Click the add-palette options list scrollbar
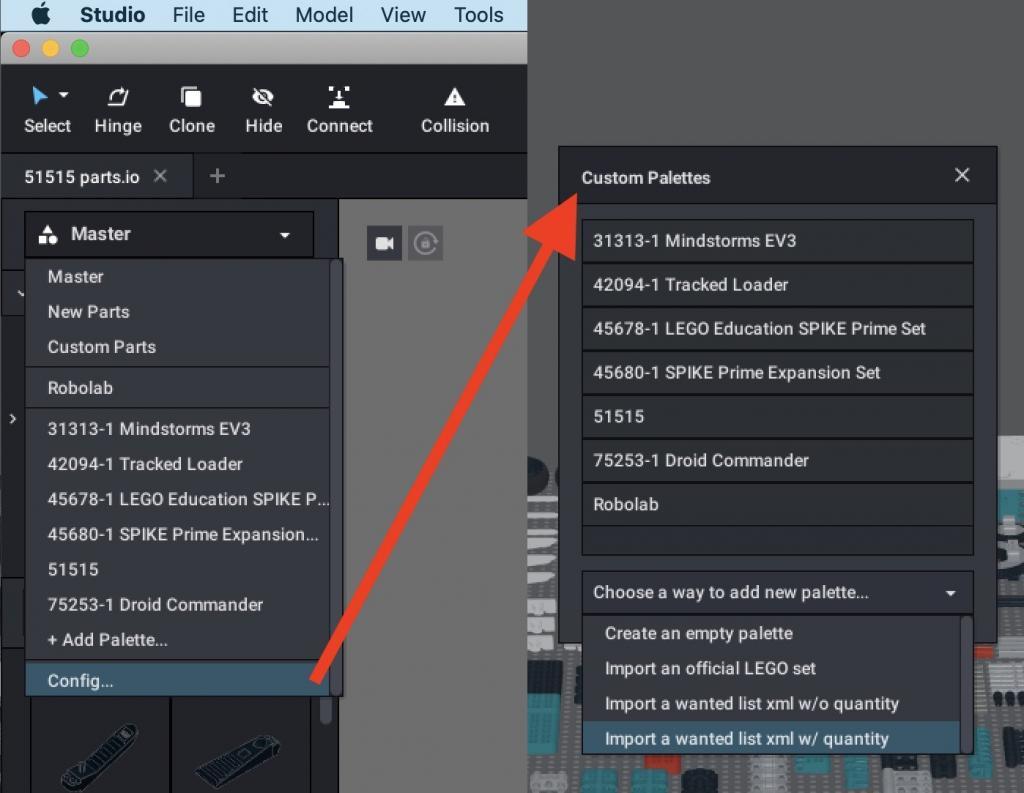The image size is (1024, 793). (966, 685)
